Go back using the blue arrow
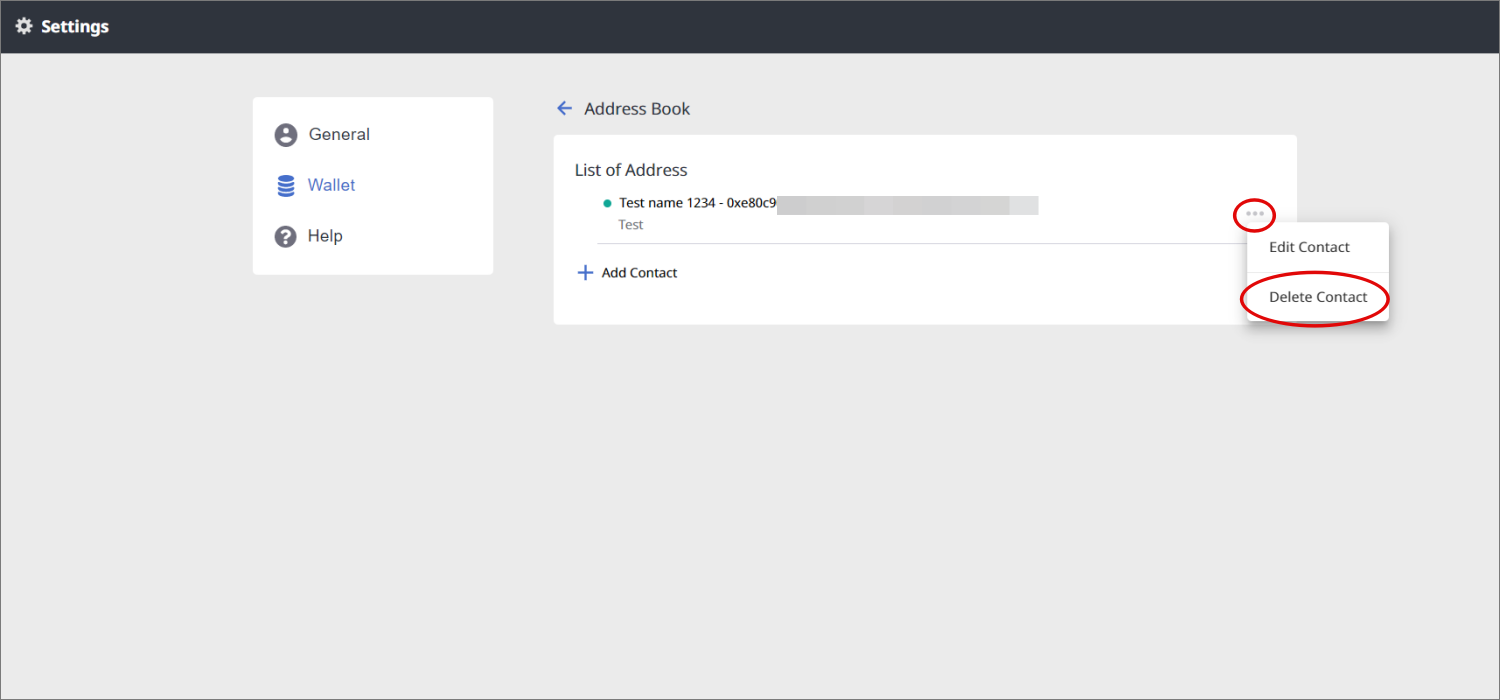Image resolution: width=1500 pixels, height=700 pixels. (x=565, y=108)
